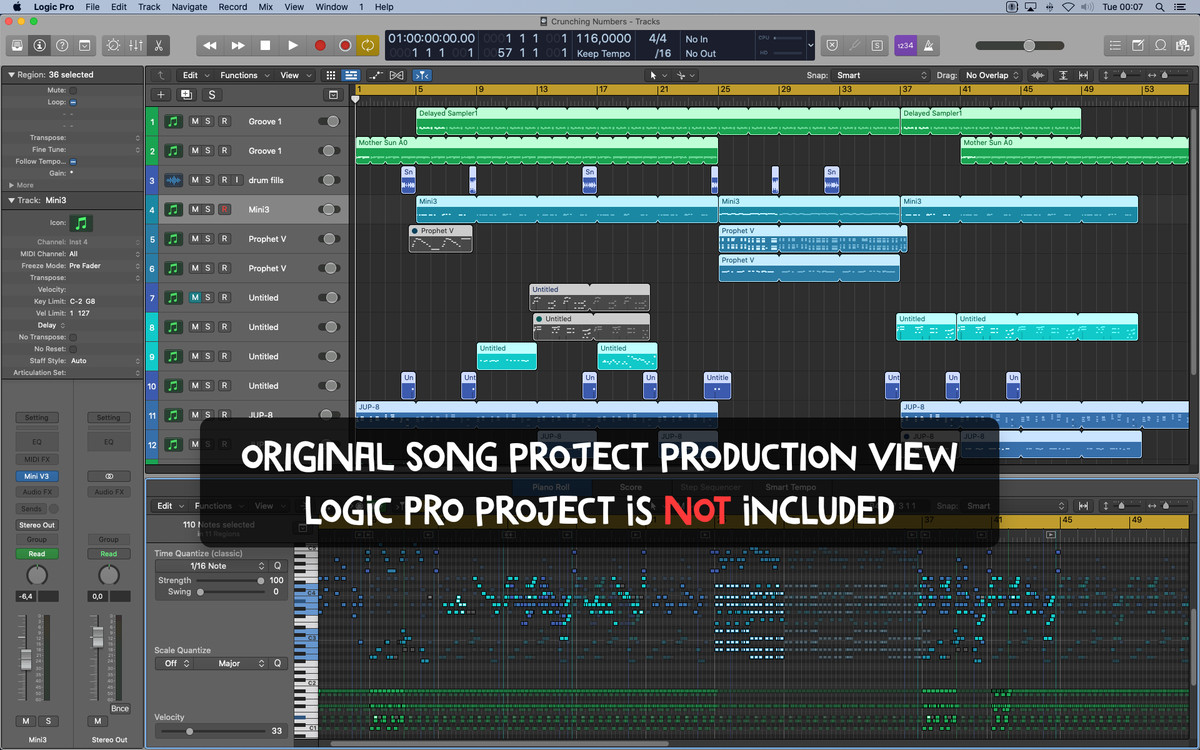Toggle the Show Automation button
Screen dimensions: 1200x750
point(377,75)
